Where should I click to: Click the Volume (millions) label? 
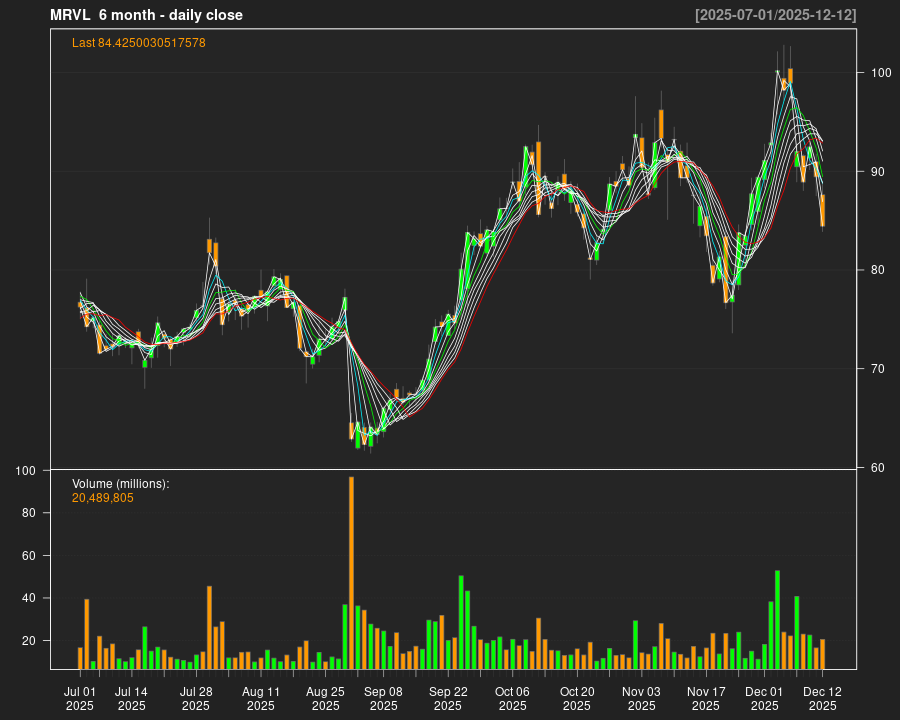120,484
